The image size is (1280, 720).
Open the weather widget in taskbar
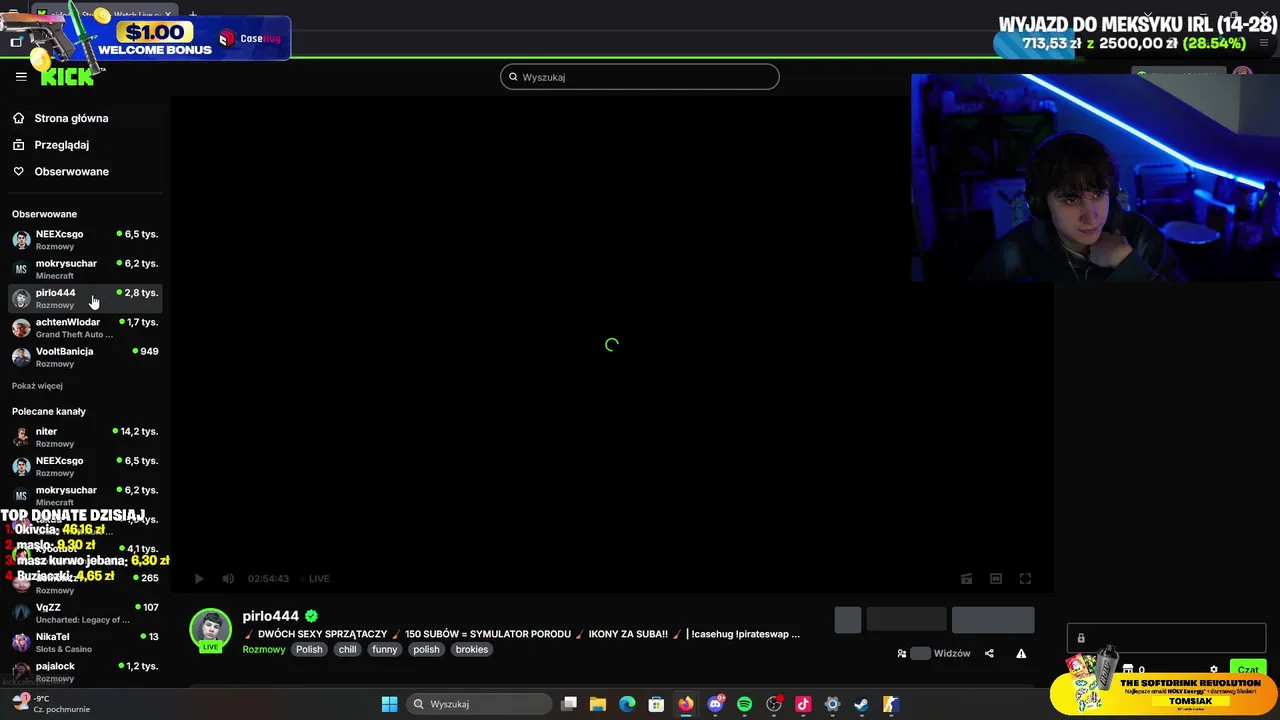click(x=50, y=704)
